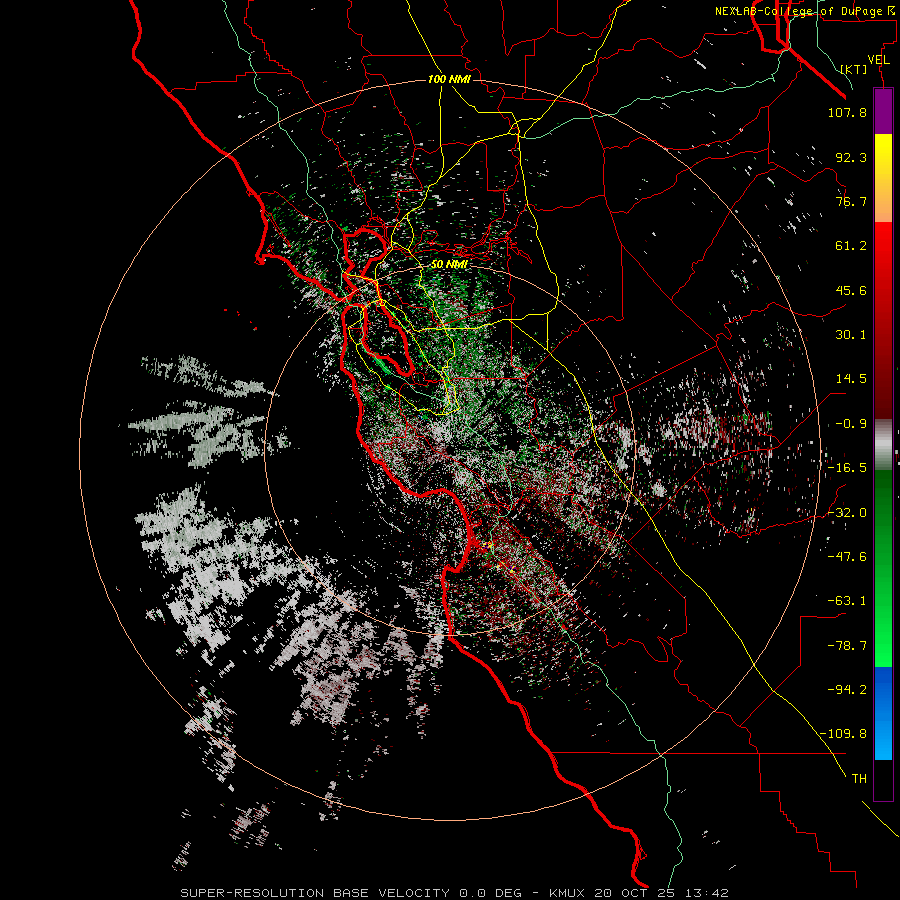Viewport: 900px width, 900px height.
Task: Click the 50 NMI range ring label
Action: 449,265
